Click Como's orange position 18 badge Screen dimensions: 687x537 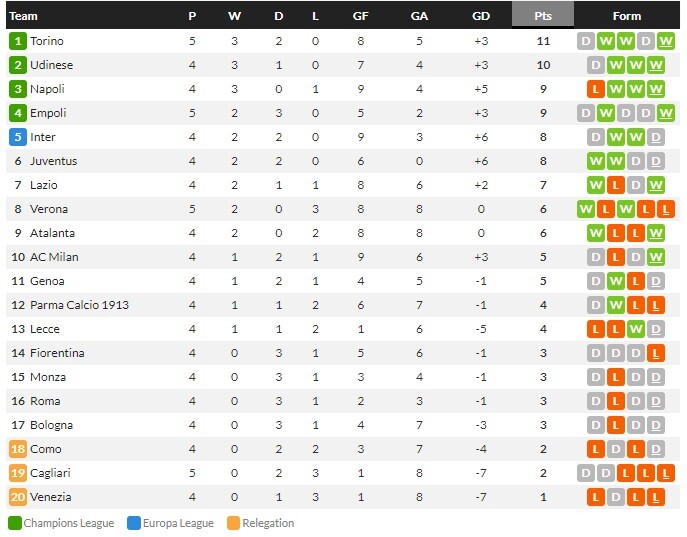tap(17, 449)
